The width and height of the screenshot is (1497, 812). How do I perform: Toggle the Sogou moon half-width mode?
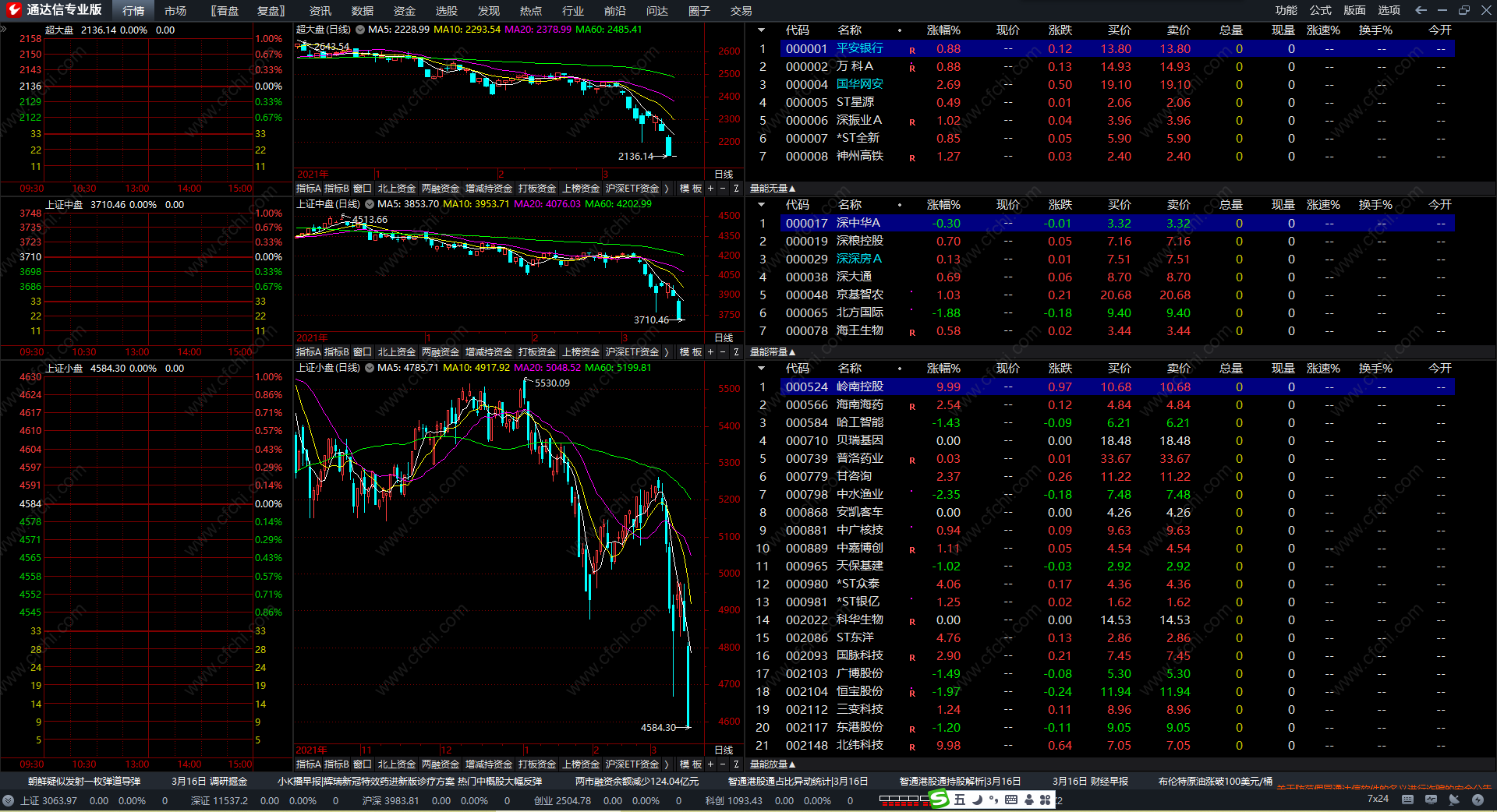pos(977,800)
